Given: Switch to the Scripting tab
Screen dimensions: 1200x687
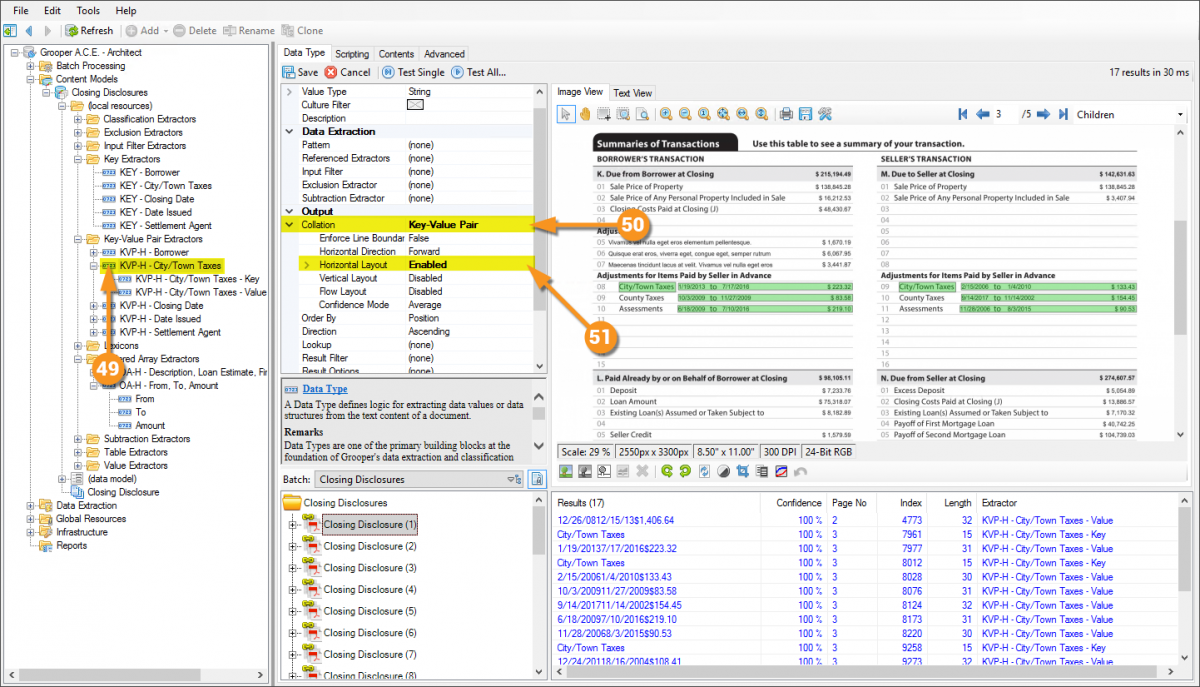Looking at the screenshot, I should [352, 54].
